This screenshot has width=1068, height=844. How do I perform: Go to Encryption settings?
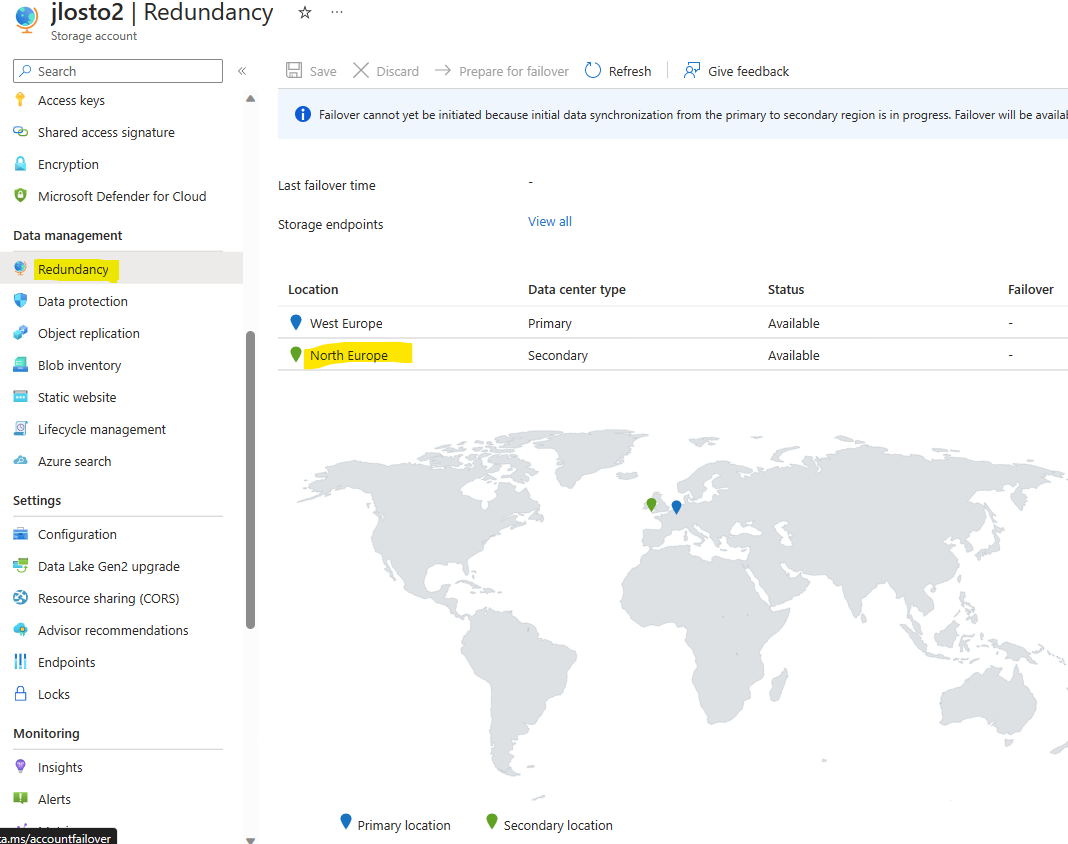point(68,164)
